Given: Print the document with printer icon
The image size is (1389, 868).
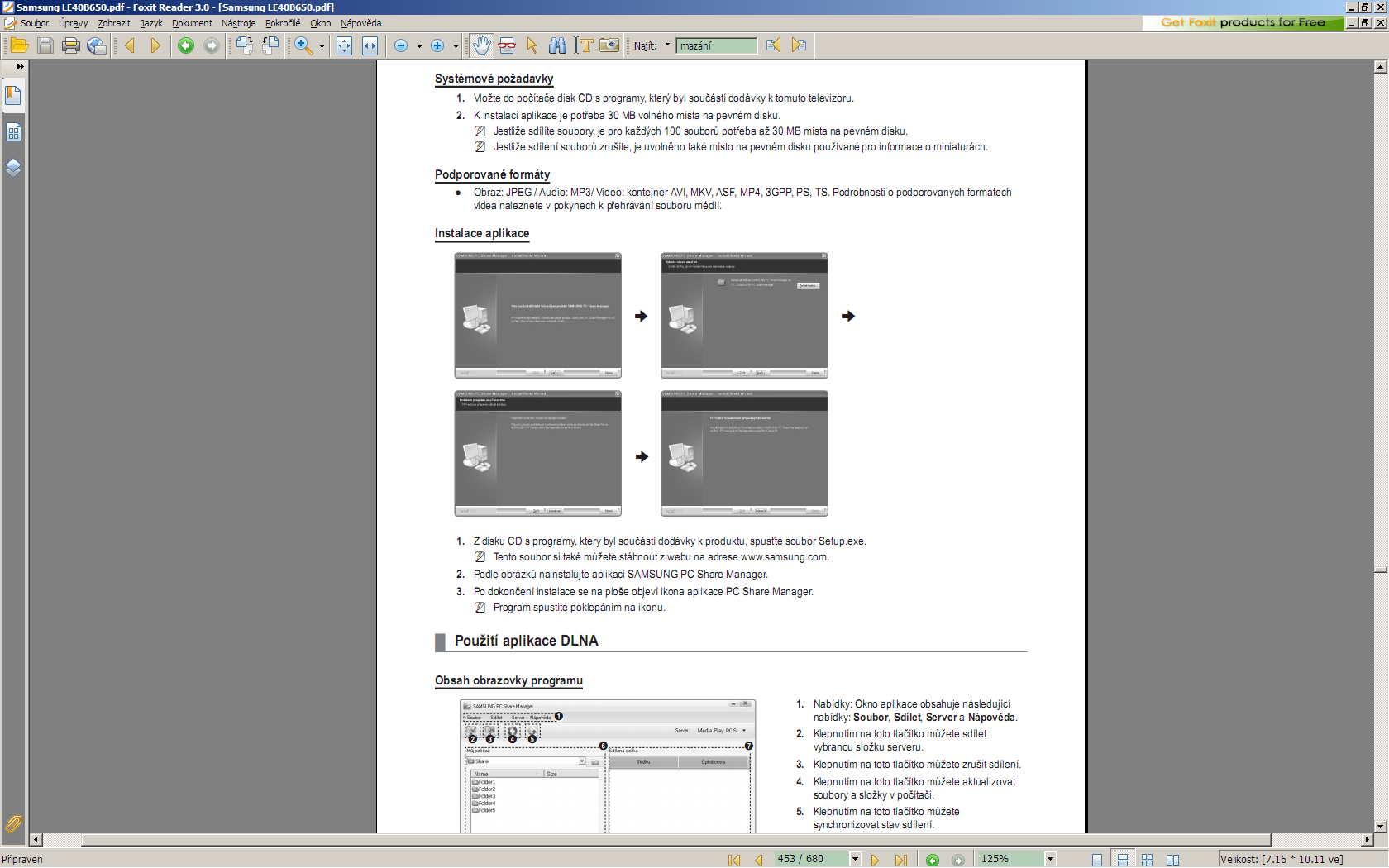Looking at the screenshot, I should [x=71, y=45].
